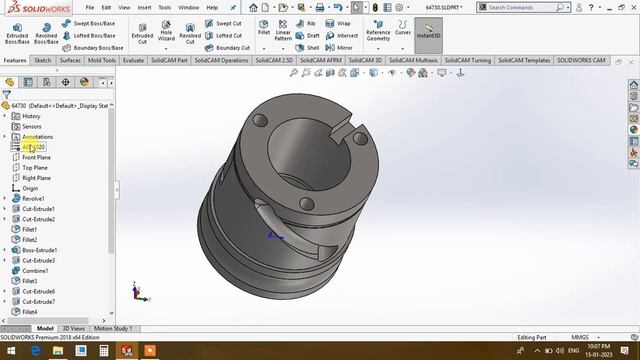The height and width of the screenshot is (360, 640).
Task: Switch to the Motion Study 1 tab
Action: 113,329
